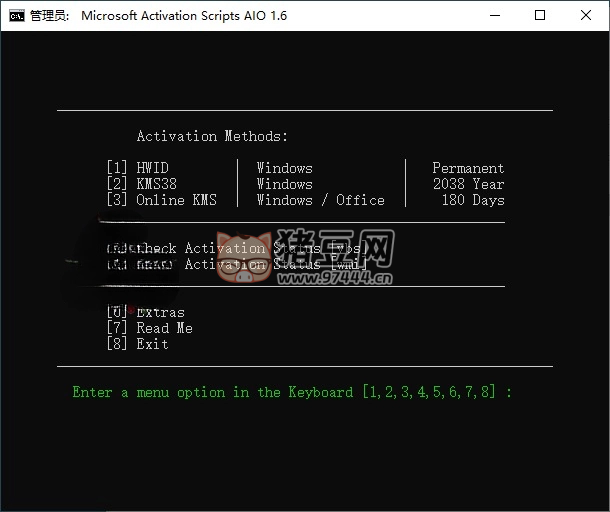Screen dimensions: 610x512
Task: Select the '[3] Online KMS' menu line
Action: 162,200
